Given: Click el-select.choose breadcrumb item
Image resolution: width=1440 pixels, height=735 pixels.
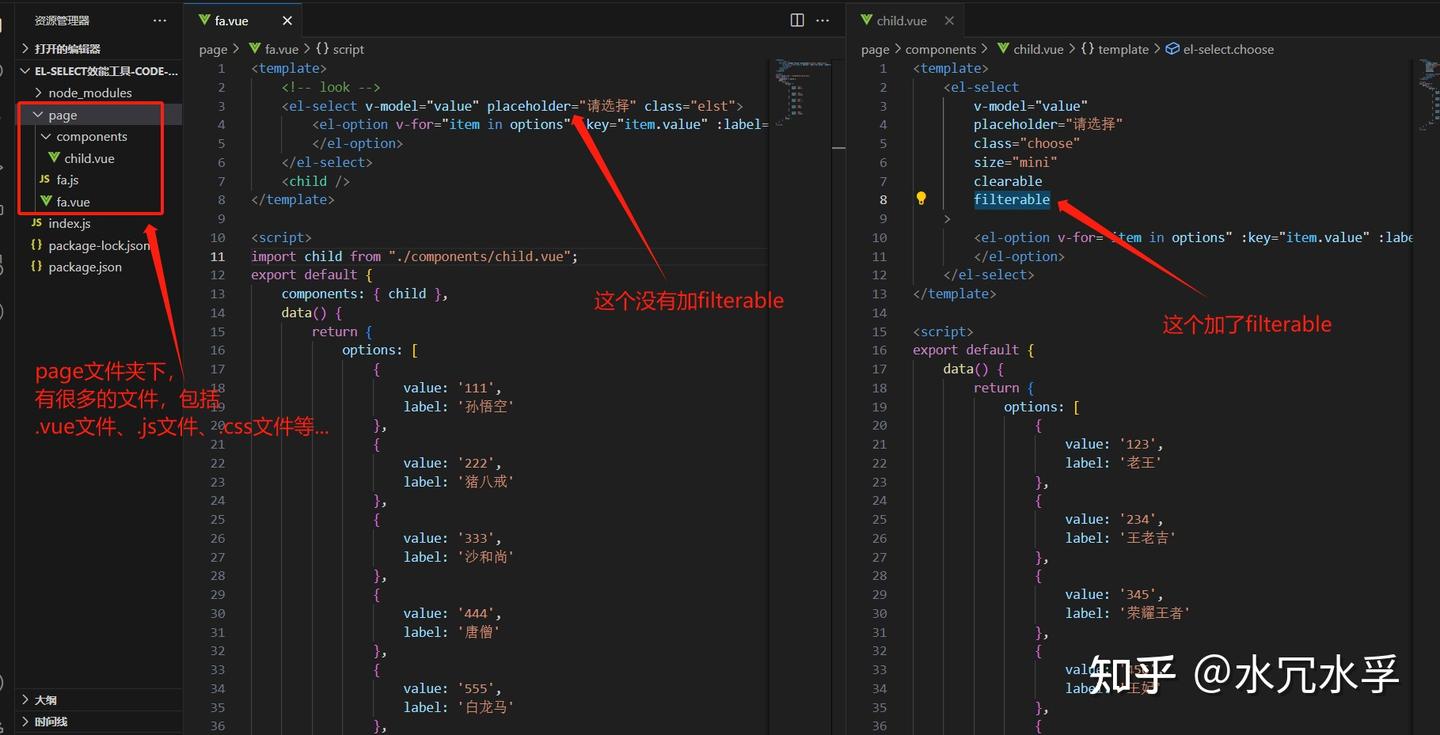Looking at the screenshot, I should point(1228,49).
